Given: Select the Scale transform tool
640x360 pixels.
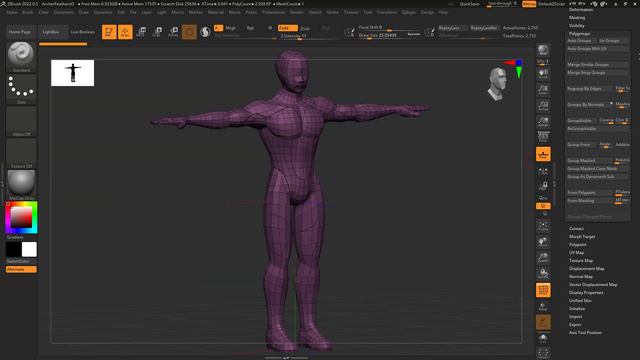Looking at the screenshot, I should point(157,32).
